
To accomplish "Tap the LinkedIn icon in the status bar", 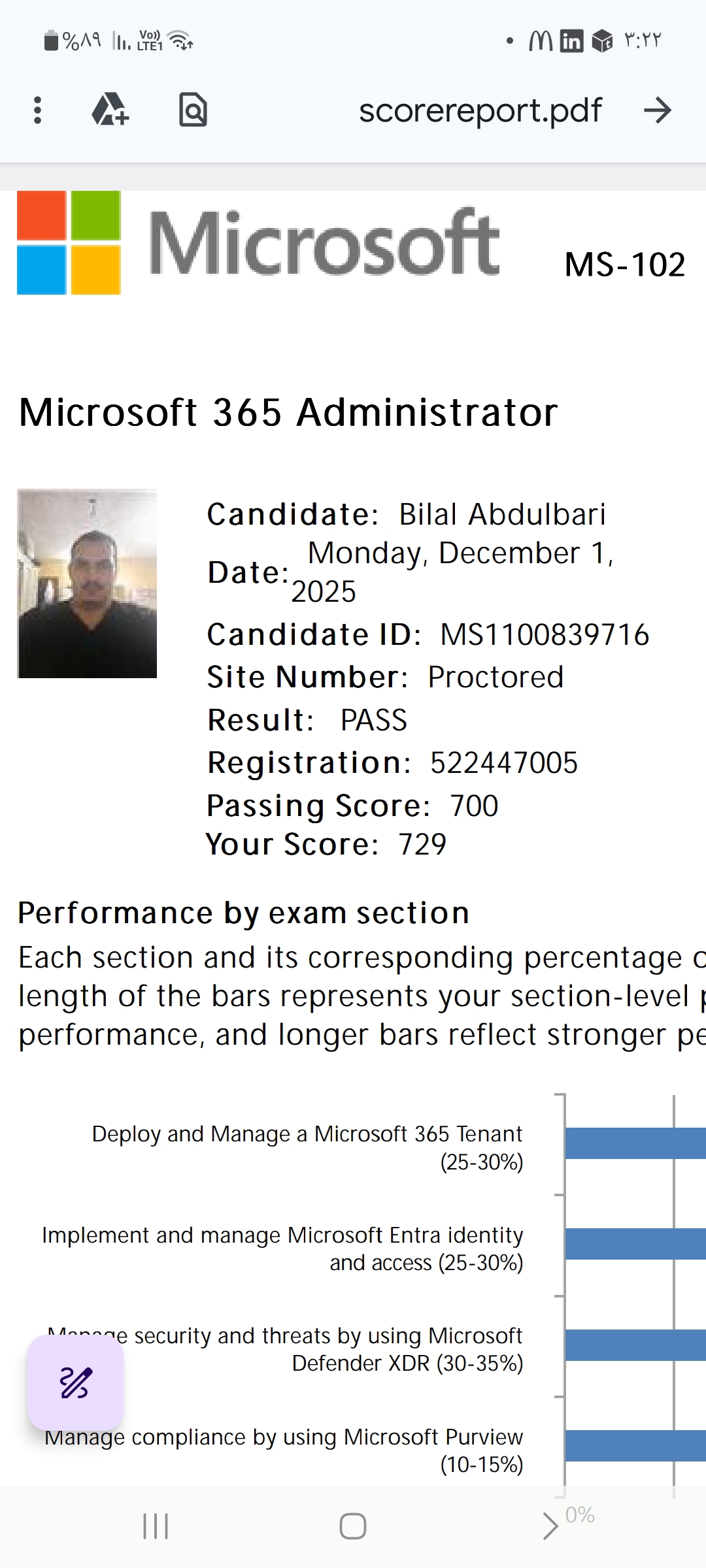I will 570,41.
